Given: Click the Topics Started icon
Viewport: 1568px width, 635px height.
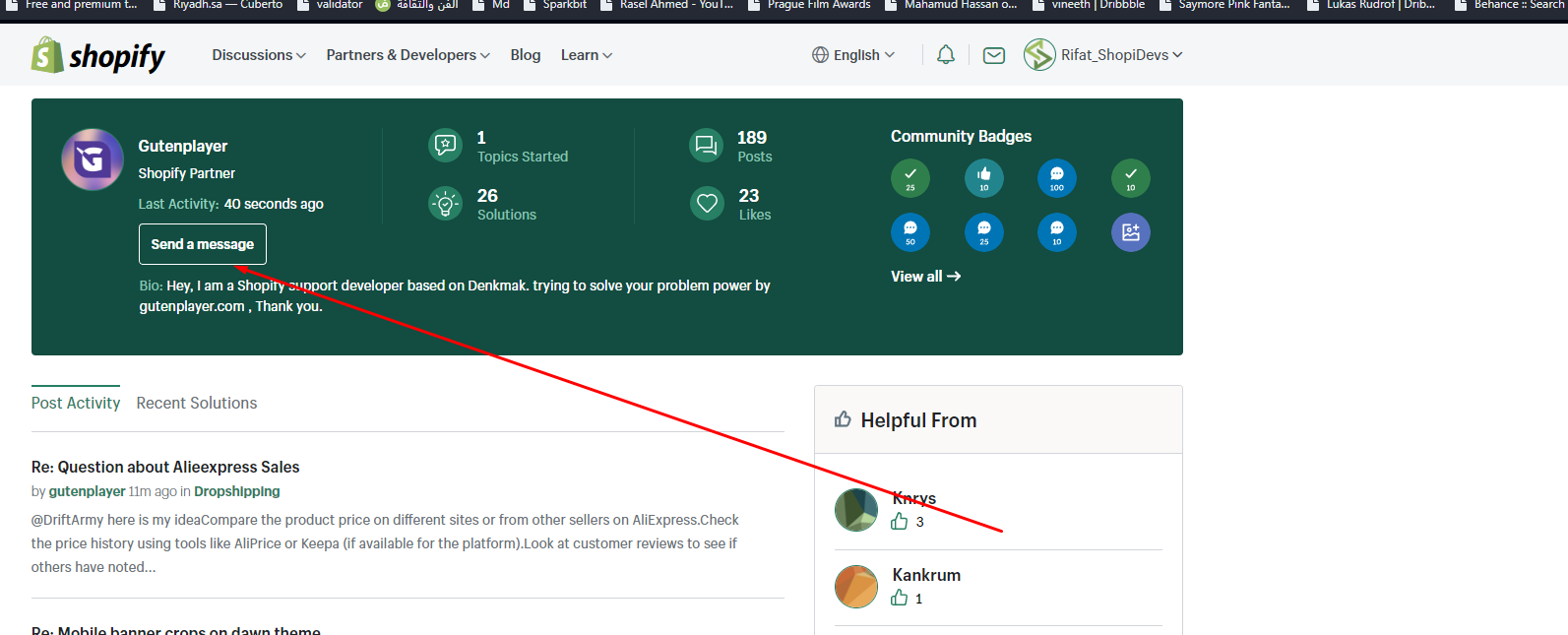Looking at the screenshot, I should 446,145.
